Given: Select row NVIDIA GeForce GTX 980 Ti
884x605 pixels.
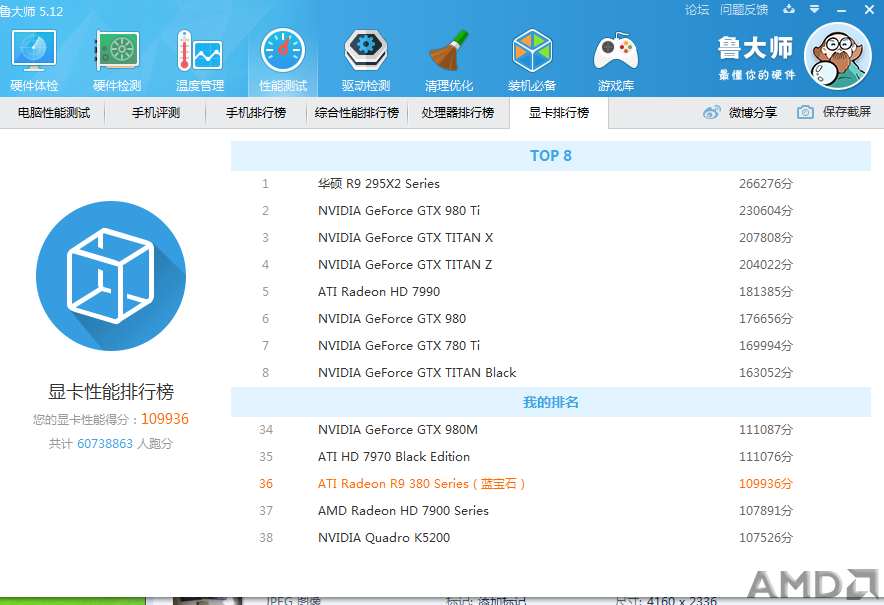Looking at the screenshot, I should [551, 211].
